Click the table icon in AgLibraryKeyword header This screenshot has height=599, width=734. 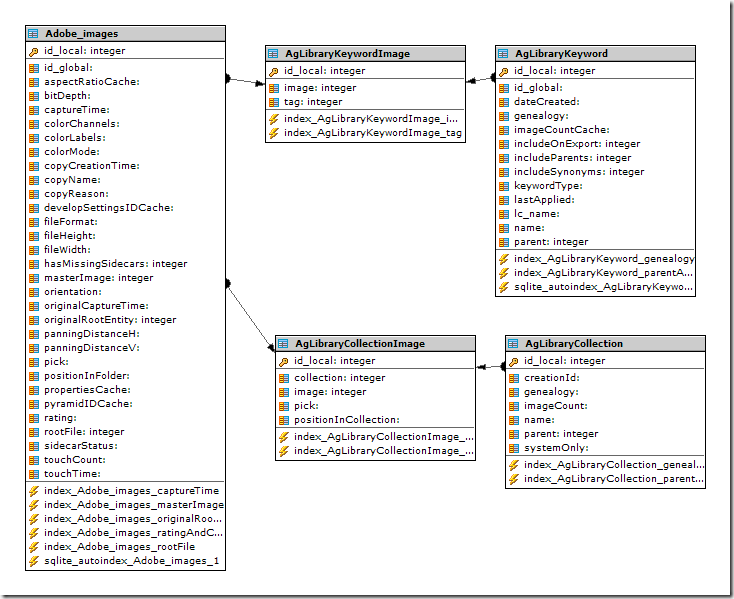point(503,54)
